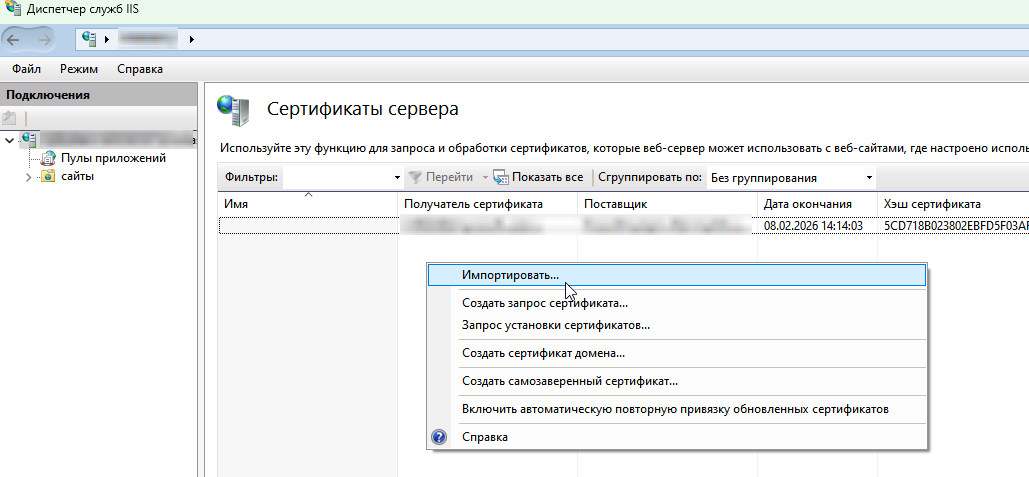This screenshot has height=477, width=1029.
Task: Open the Режим menu
Action: (x=78, y=69)
